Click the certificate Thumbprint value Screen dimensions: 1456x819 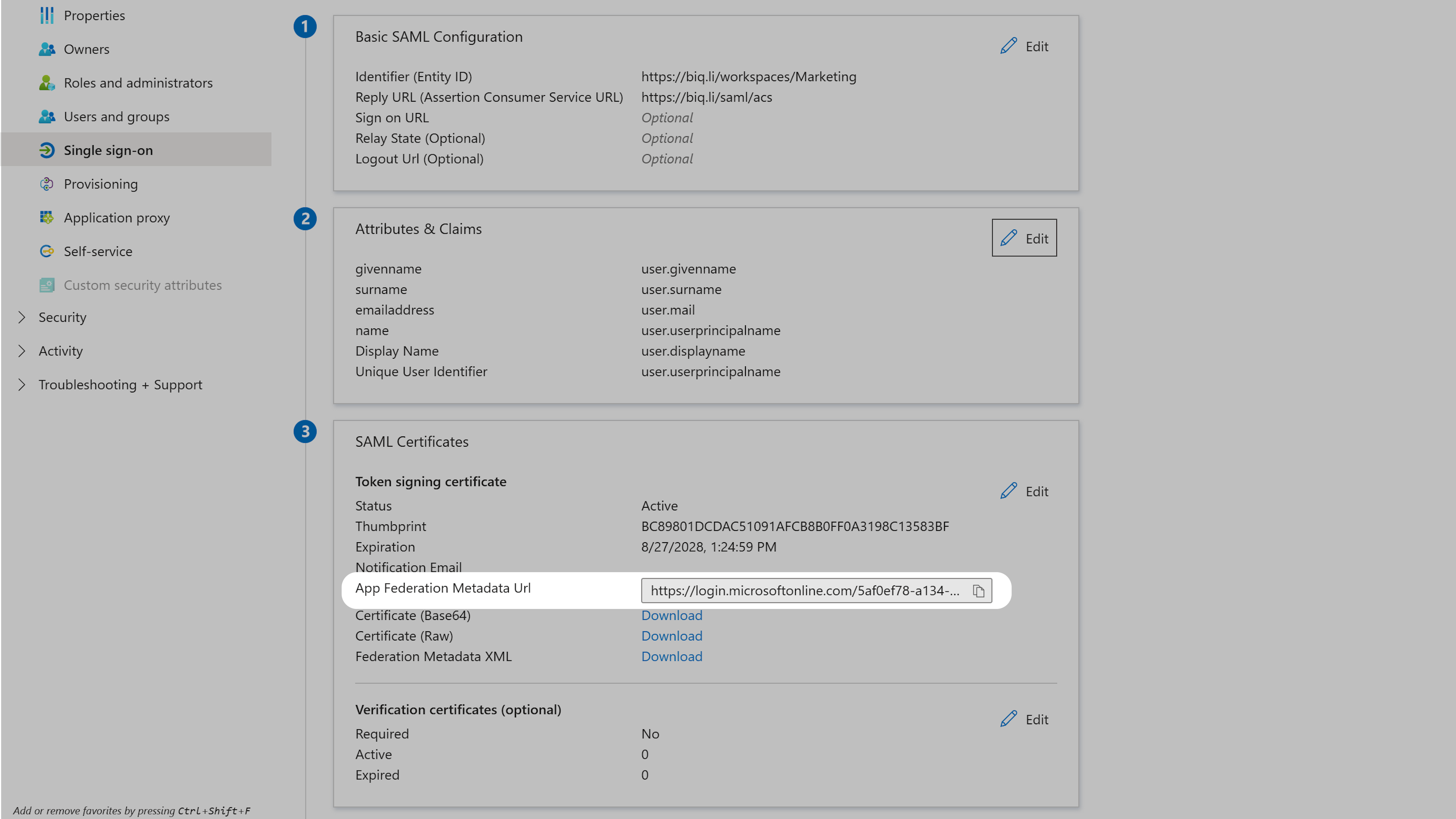pos(795,526)
